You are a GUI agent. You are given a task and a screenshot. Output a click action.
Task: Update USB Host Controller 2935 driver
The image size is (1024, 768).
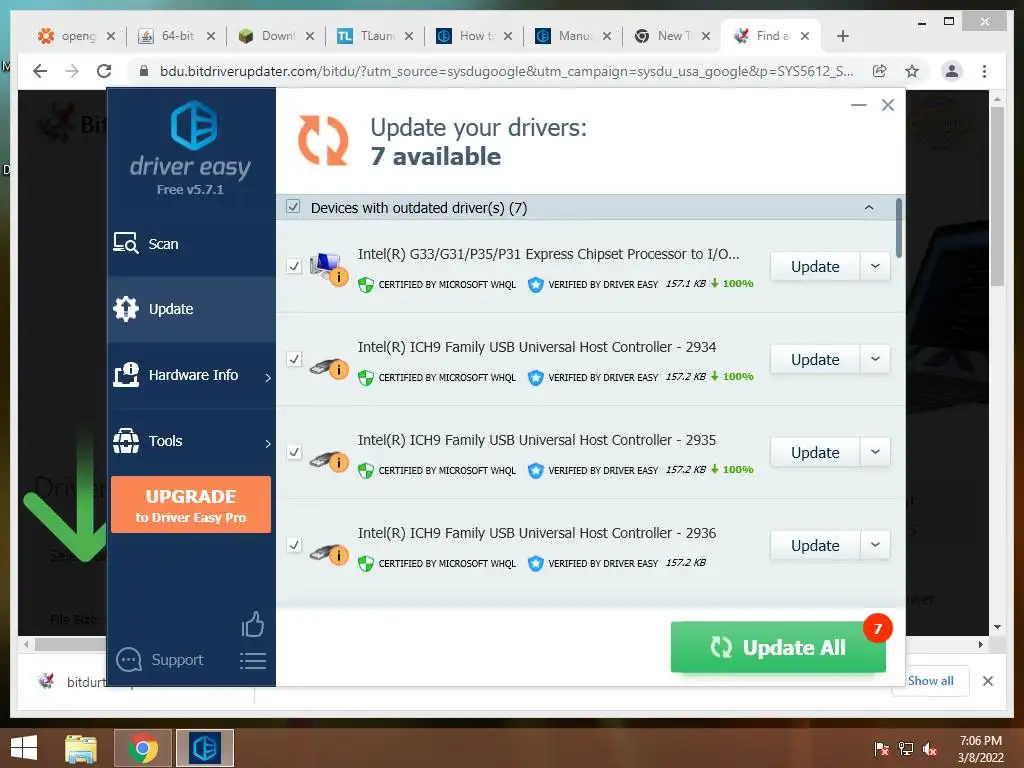[x=815, y=452]
